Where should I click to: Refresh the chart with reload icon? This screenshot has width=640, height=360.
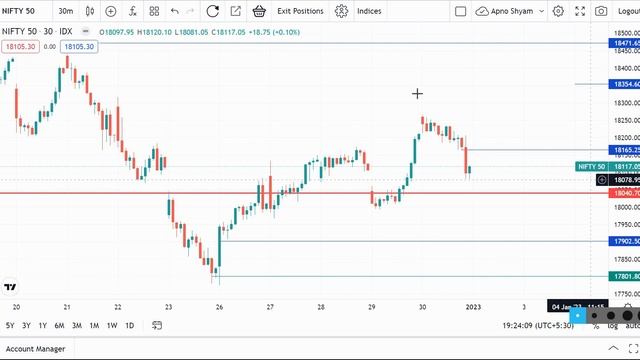212,11
